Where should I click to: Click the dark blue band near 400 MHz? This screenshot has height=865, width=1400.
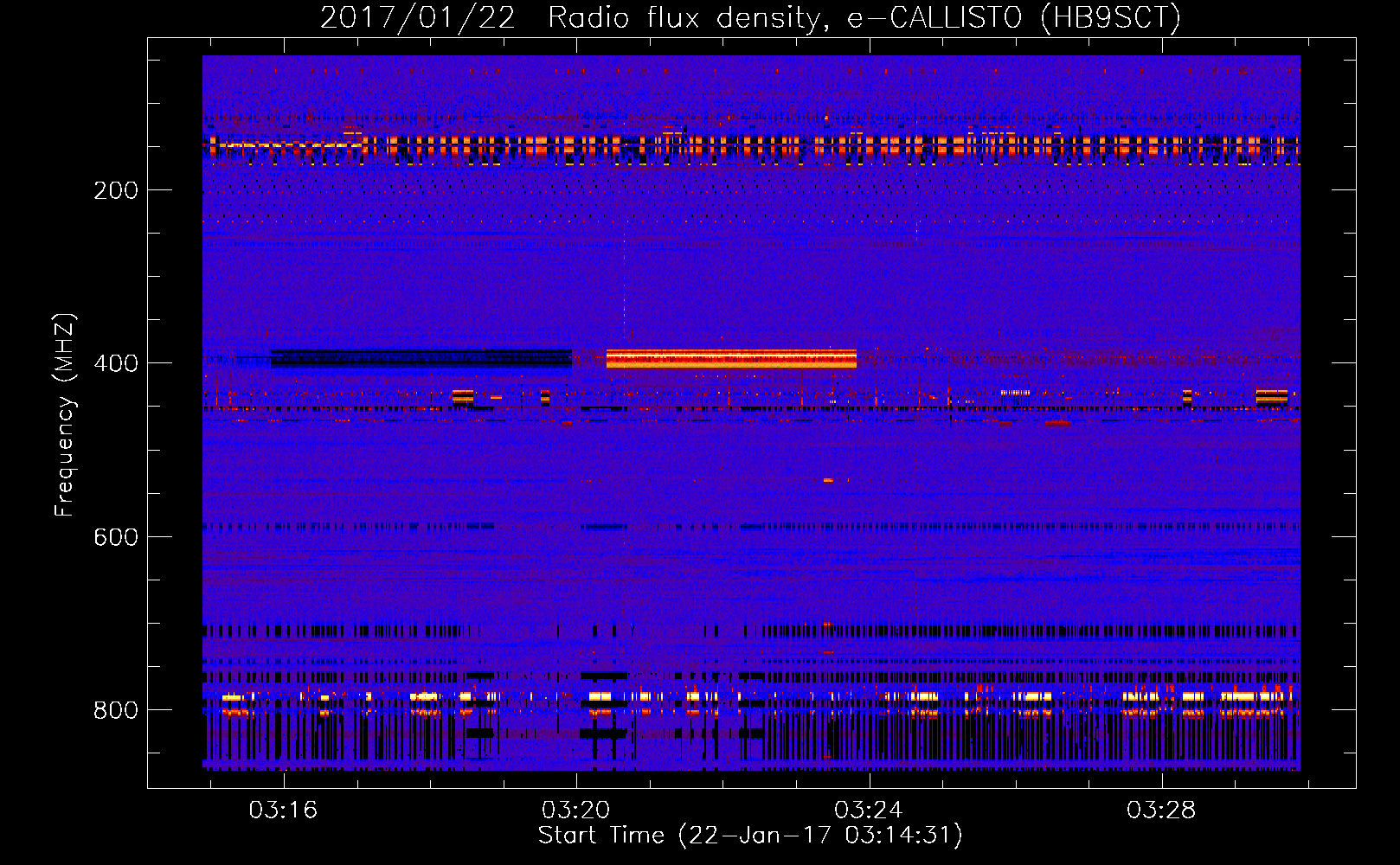pos(421,358)
